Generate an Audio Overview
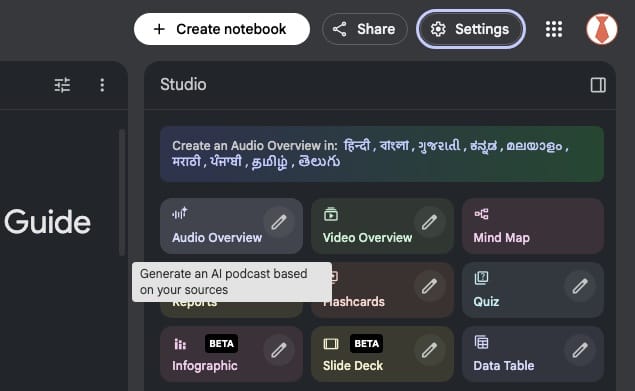 coord(231,226)
